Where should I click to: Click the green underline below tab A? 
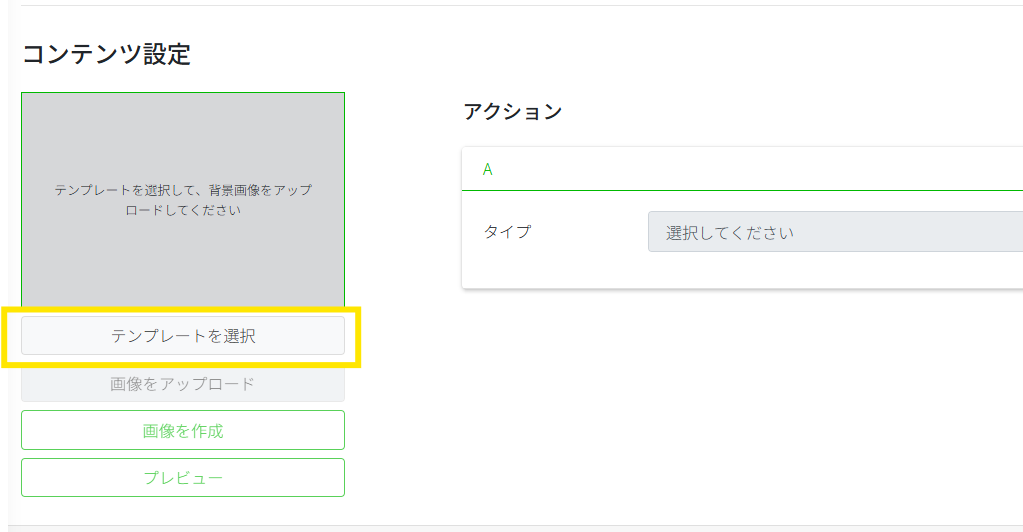pyautogui.click(x=740, y=190)
